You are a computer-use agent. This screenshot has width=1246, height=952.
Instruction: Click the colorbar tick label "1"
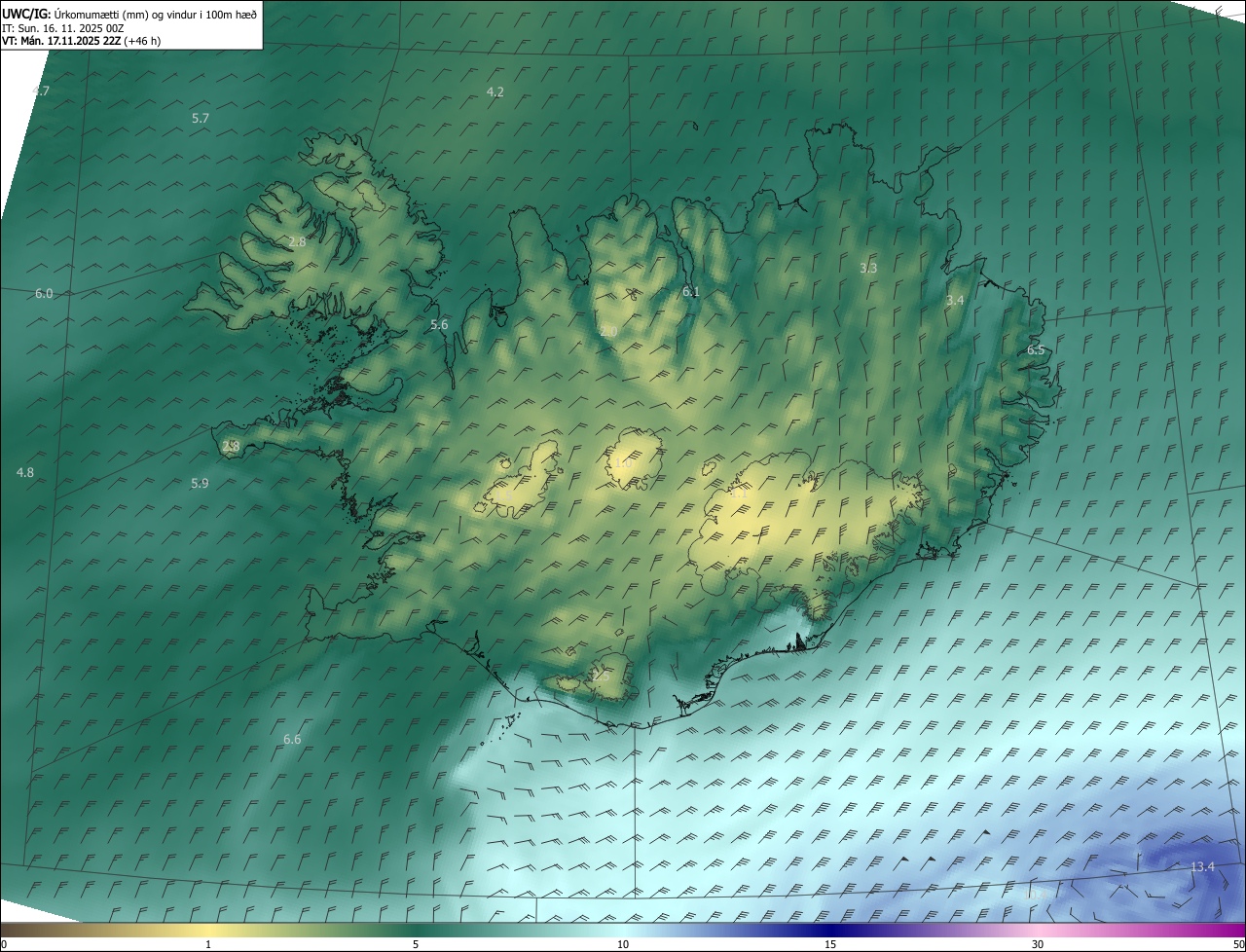208,944
